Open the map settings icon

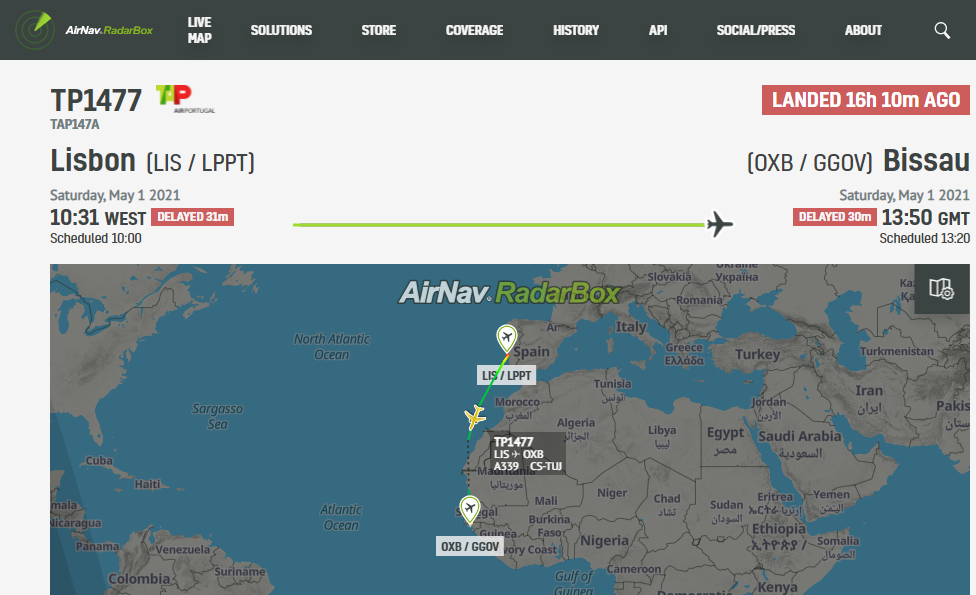(941, 289)
